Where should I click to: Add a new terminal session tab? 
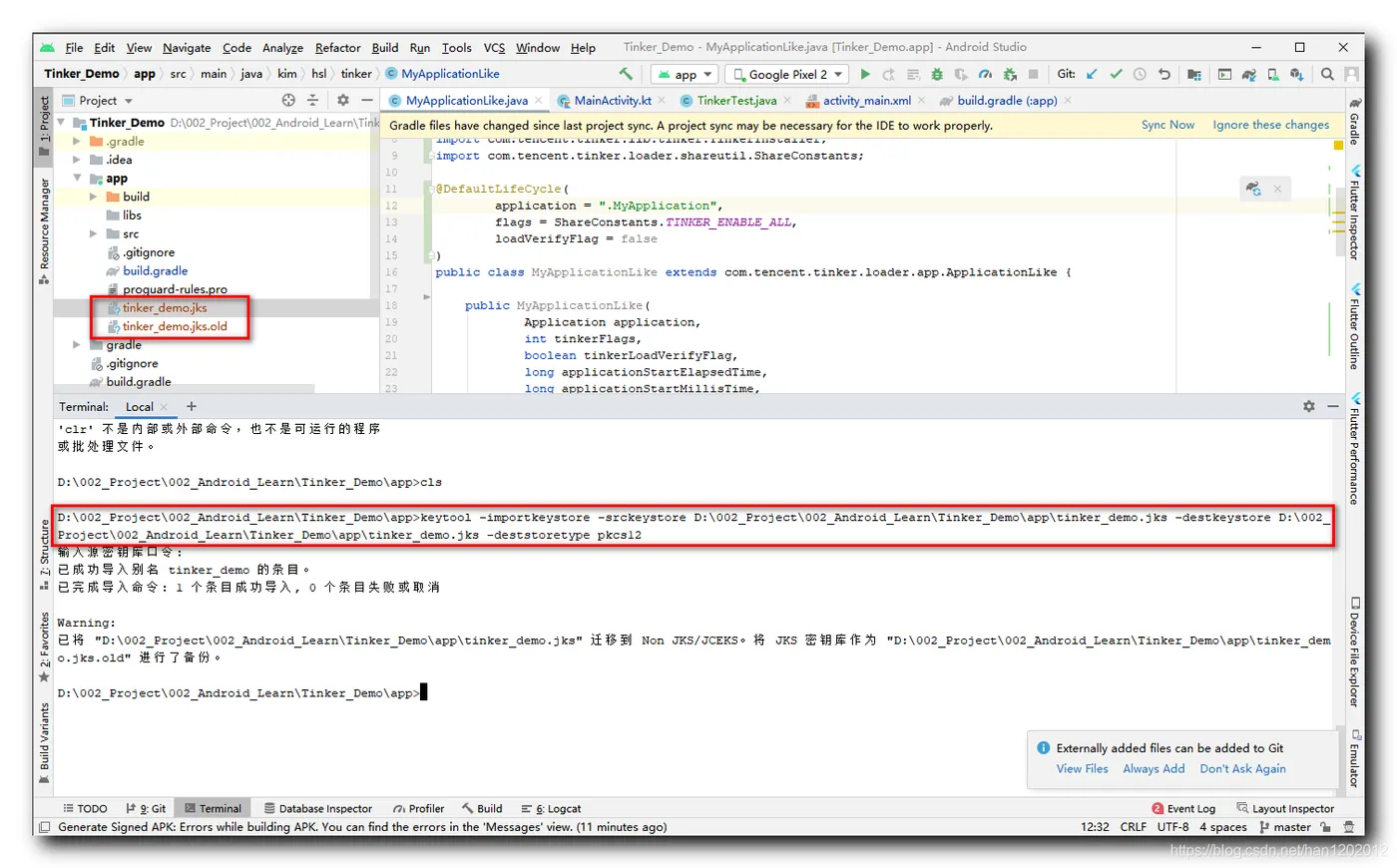click(192, 406)
